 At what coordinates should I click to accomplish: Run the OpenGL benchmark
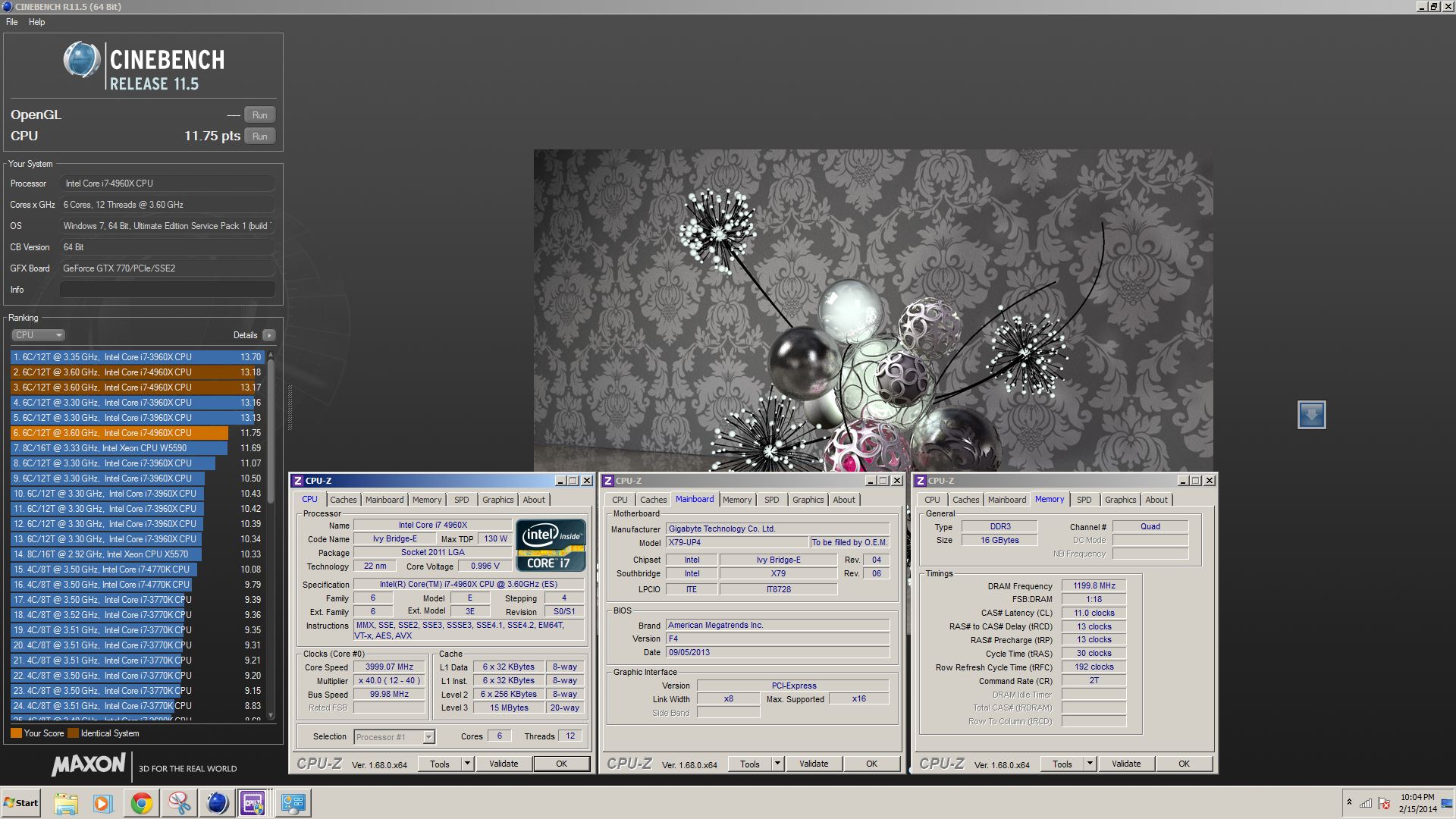(x=259, y=115)
